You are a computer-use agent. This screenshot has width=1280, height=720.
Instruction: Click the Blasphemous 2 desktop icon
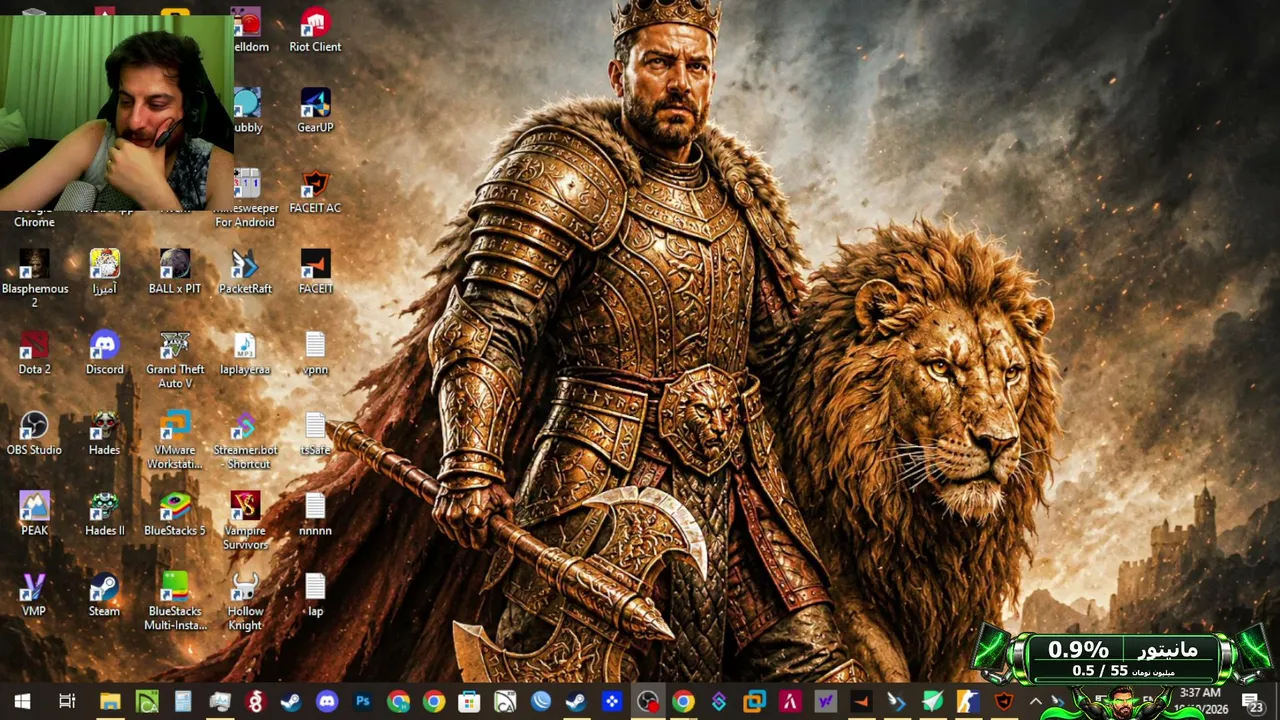35,279
